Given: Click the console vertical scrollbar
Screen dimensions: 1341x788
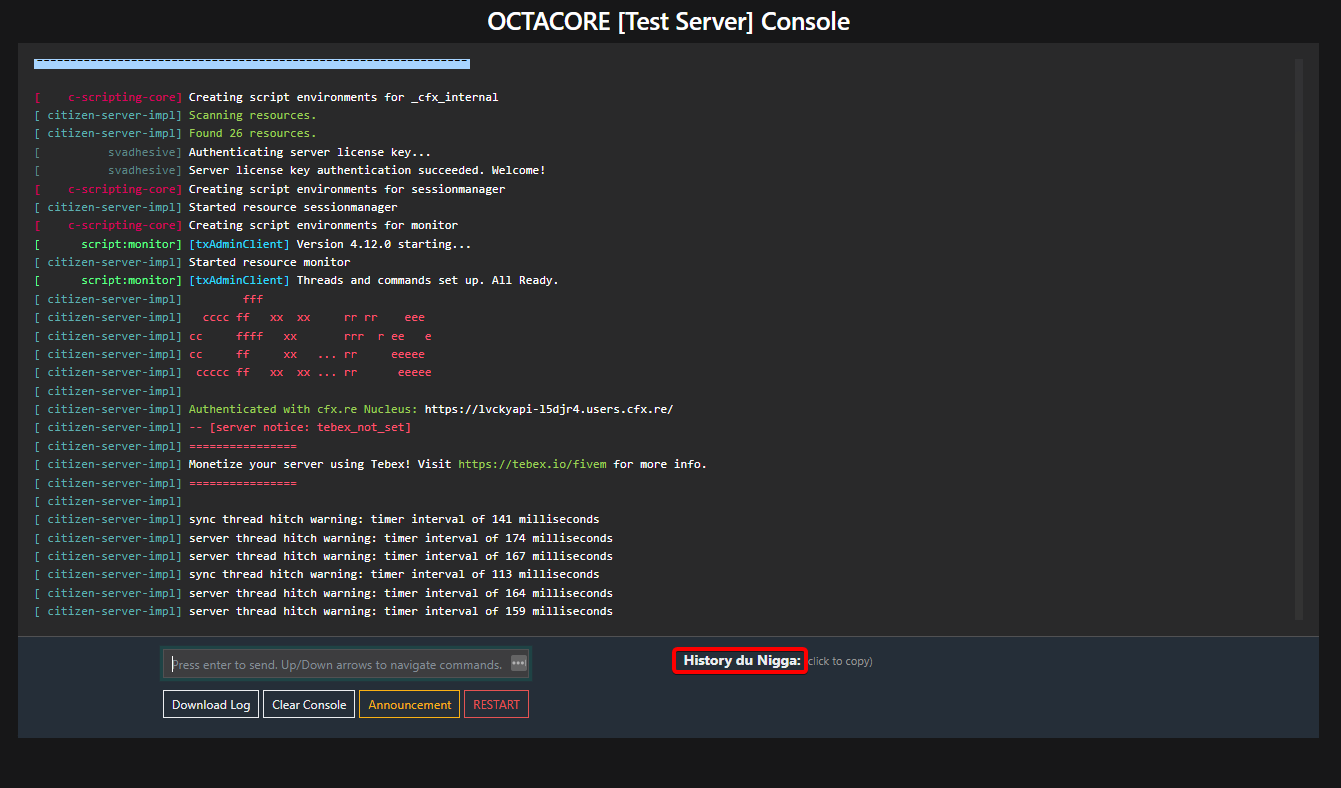Looking at the screenshot, I should coord(1299,338).
